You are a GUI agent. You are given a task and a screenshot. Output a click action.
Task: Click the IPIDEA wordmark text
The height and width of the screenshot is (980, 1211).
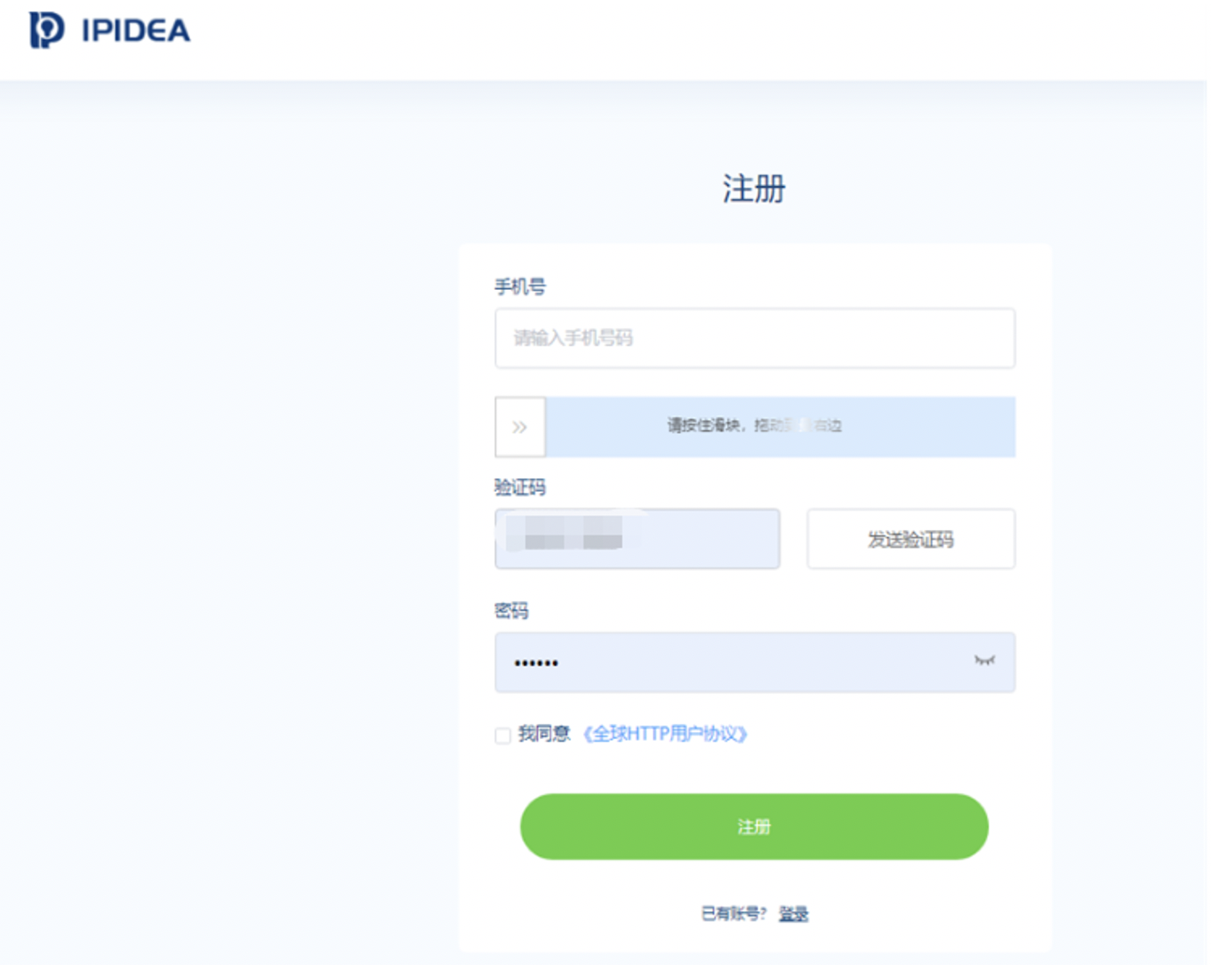pyautogui.click(x=135, y=31)
